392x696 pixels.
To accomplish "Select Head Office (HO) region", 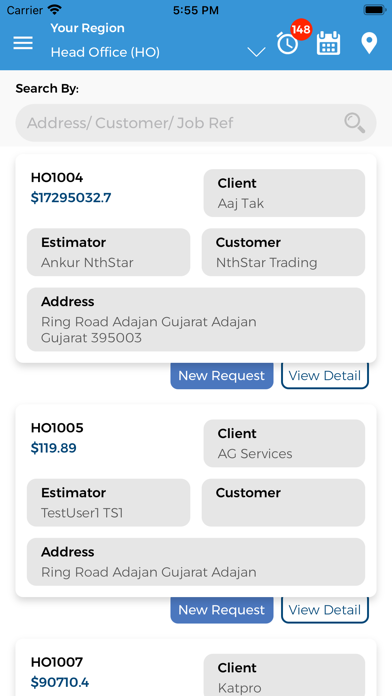I will point(105,52).
